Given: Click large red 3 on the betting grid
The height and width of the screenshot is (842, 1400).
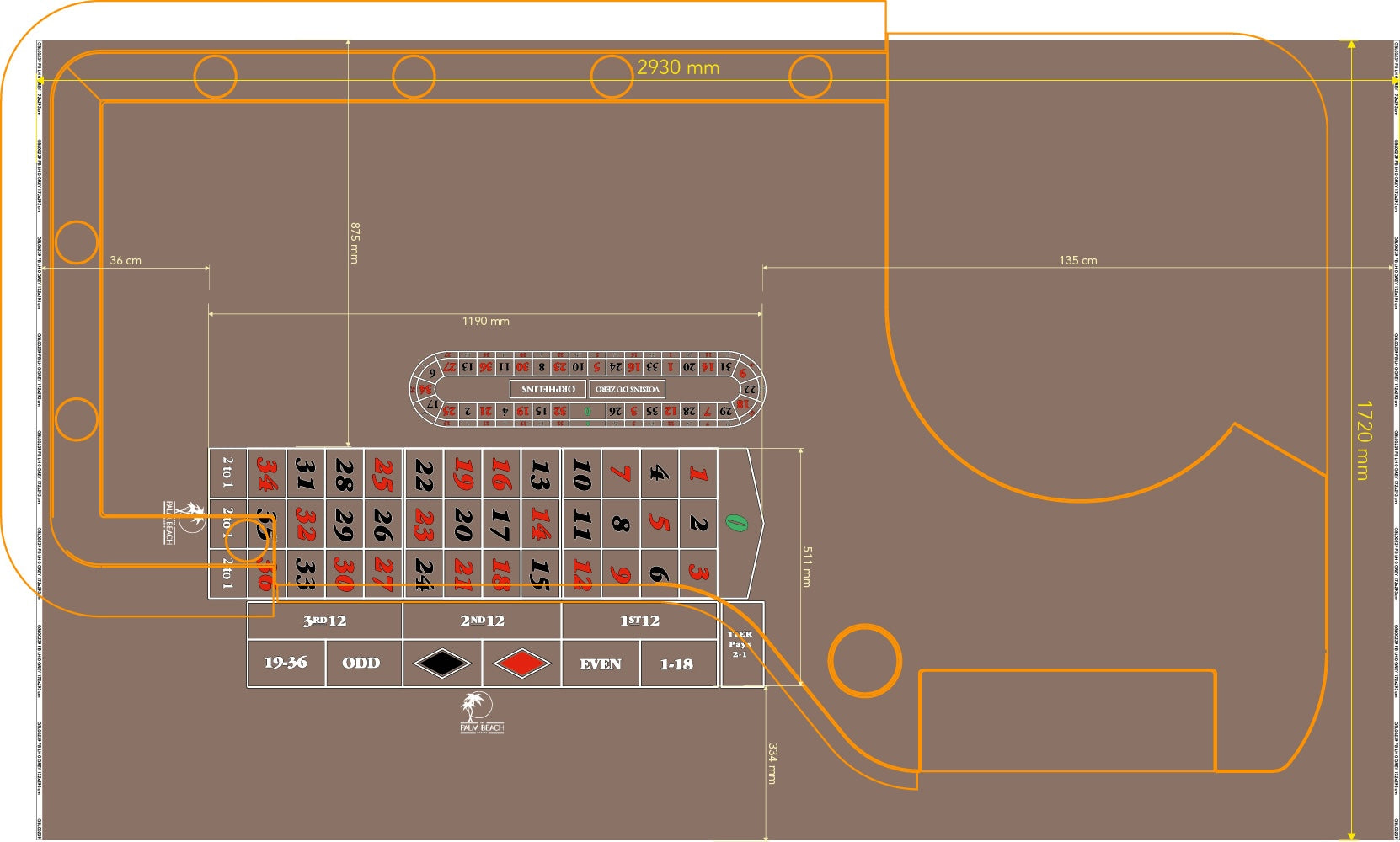Looking at the screenshot, I should click(698, 573).
